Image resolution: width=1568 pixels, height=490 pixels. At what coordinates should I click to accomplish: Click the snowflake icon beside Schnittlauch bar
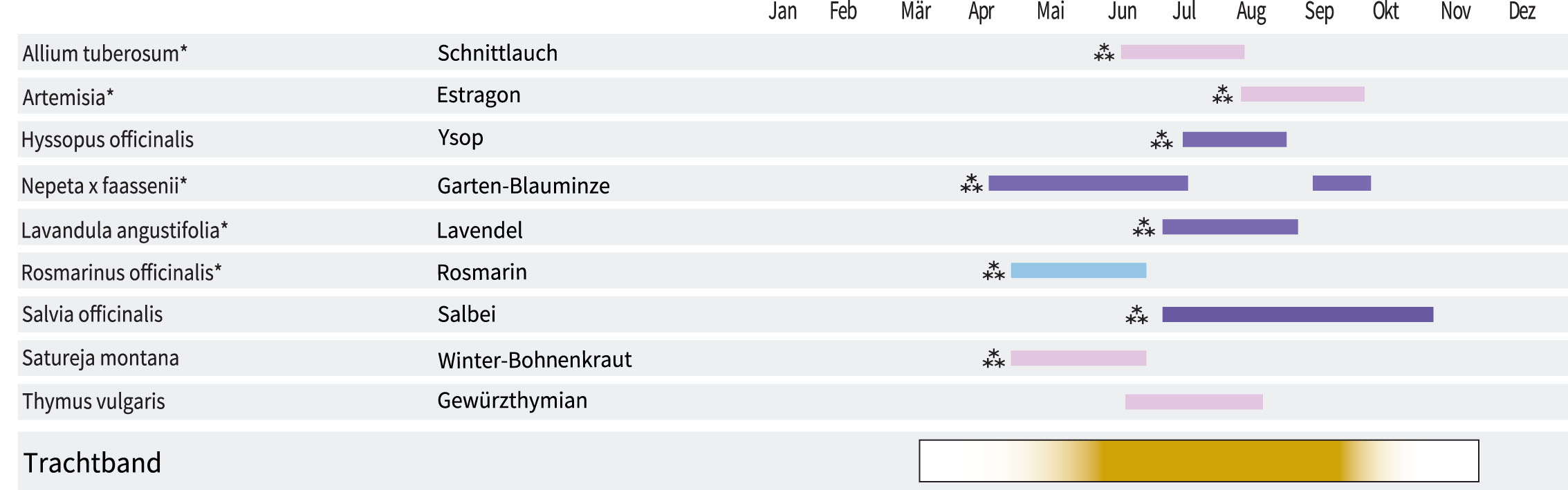tap(1104, 53)
